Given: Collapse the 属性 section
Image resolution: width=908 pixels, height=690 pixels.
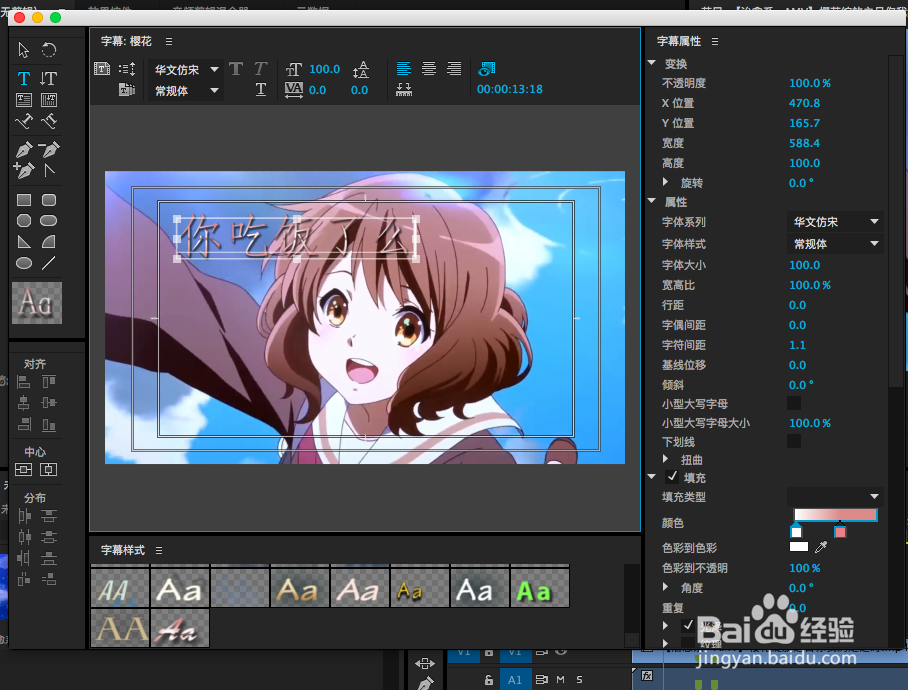Looking at the screenshot, I should [x=652, y=201].
